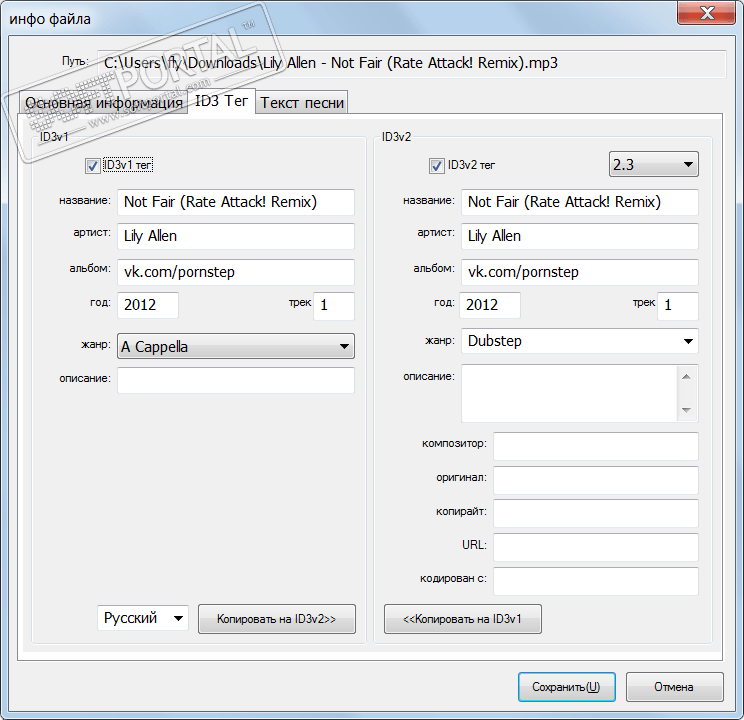Click the ID3v1 трек number field
744x720 pixels.
coord(334,306)
